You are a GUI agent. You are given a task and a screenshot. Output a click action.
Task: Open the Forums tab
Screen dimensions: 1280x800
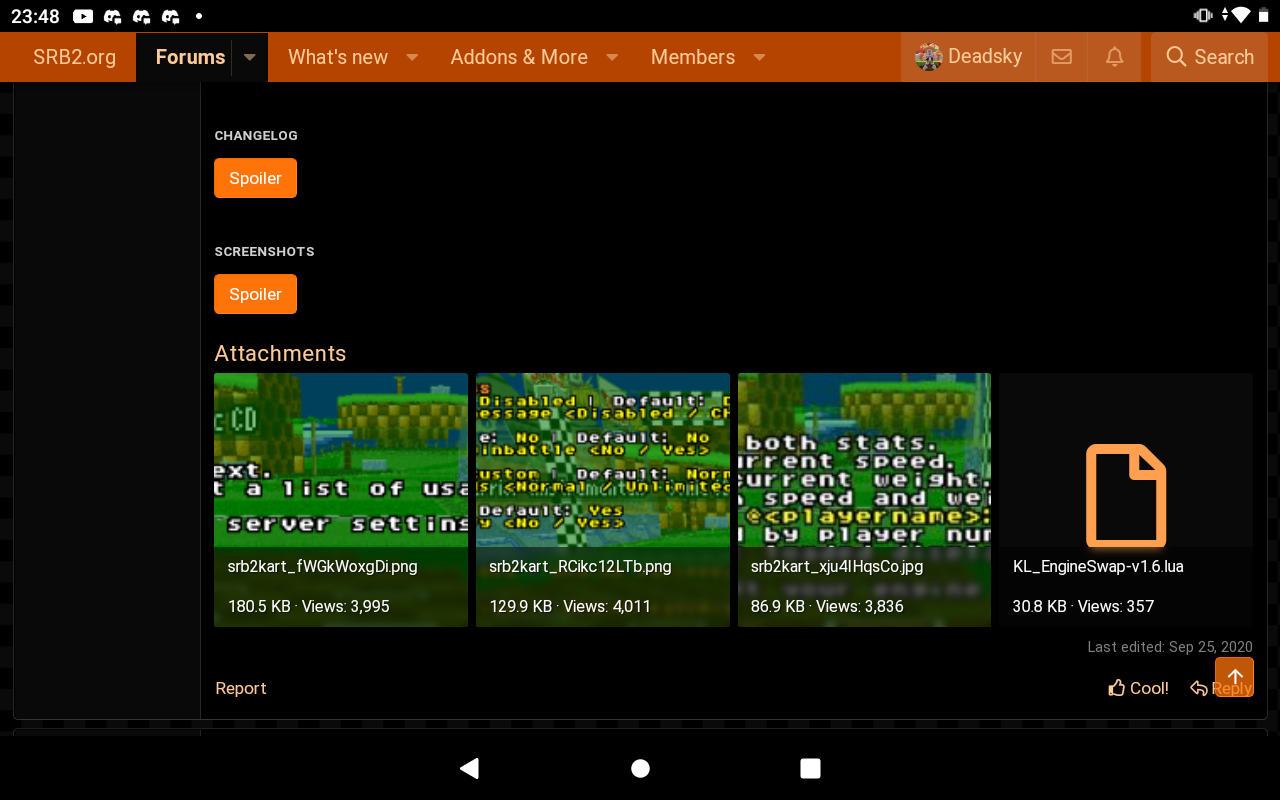[x=190, y=57]
